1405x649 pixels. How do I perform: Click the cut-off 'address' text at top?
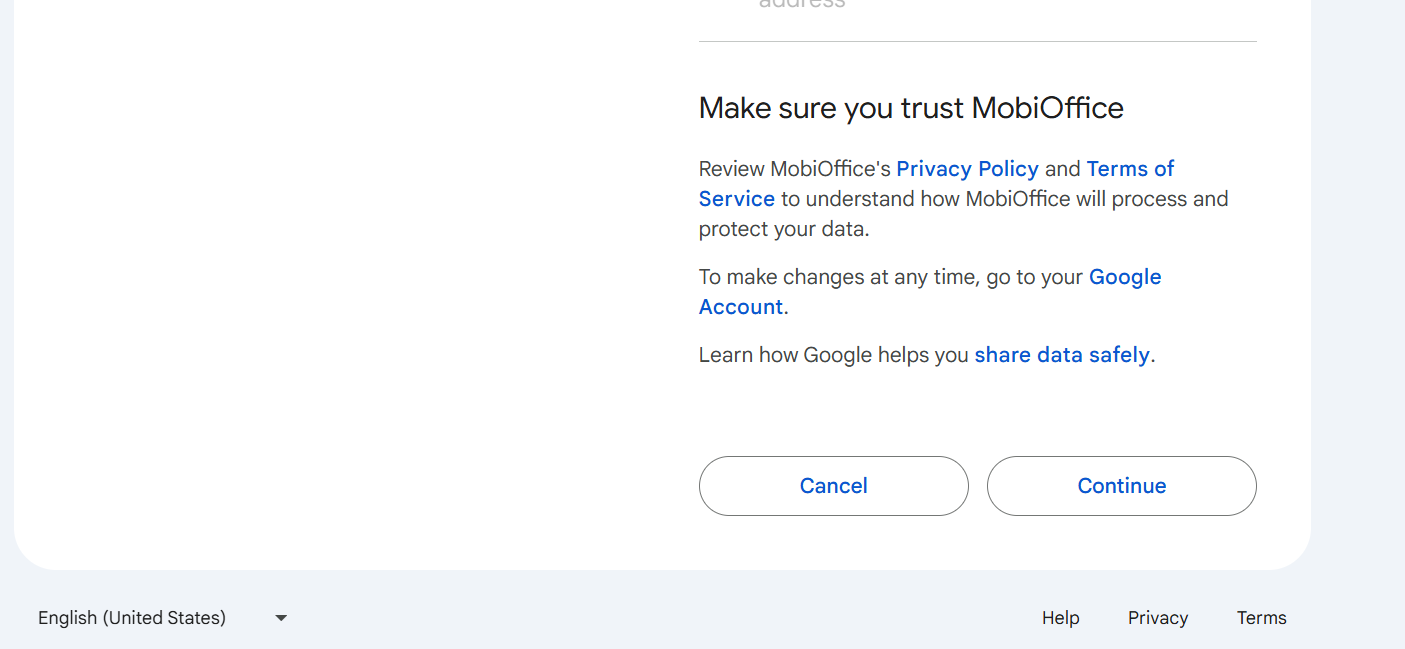(x=802, y=4)
